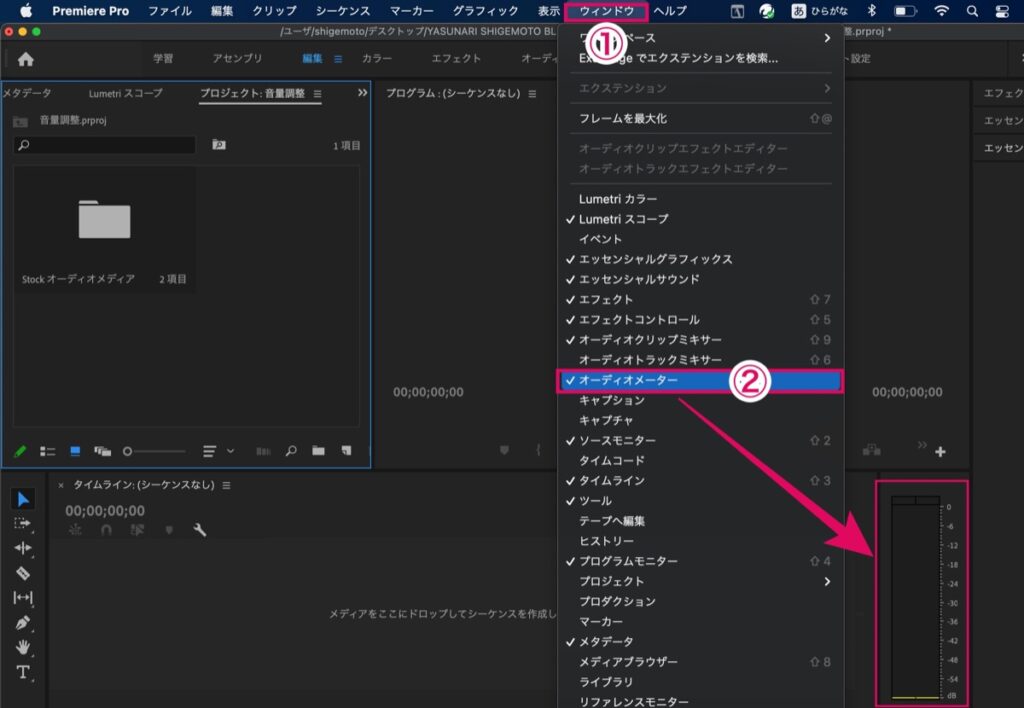This screenshot has height=708, width=1024.
Task: Click the program monitor plus button editor
Action: point(940,451)
